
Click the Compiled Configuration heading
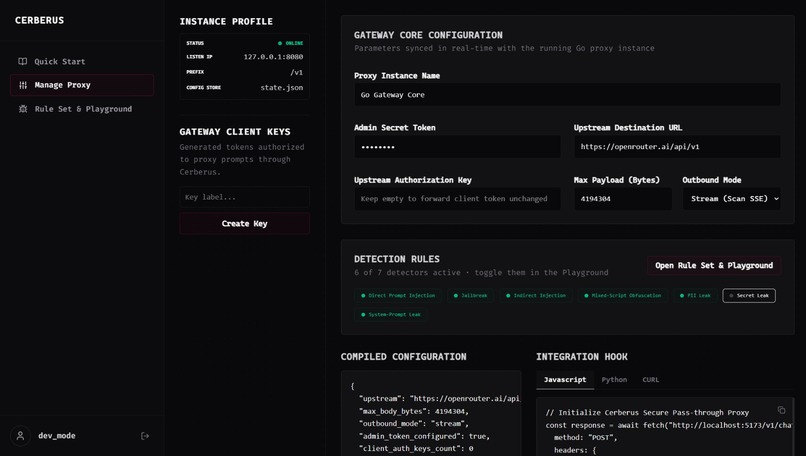coord(404,357)
